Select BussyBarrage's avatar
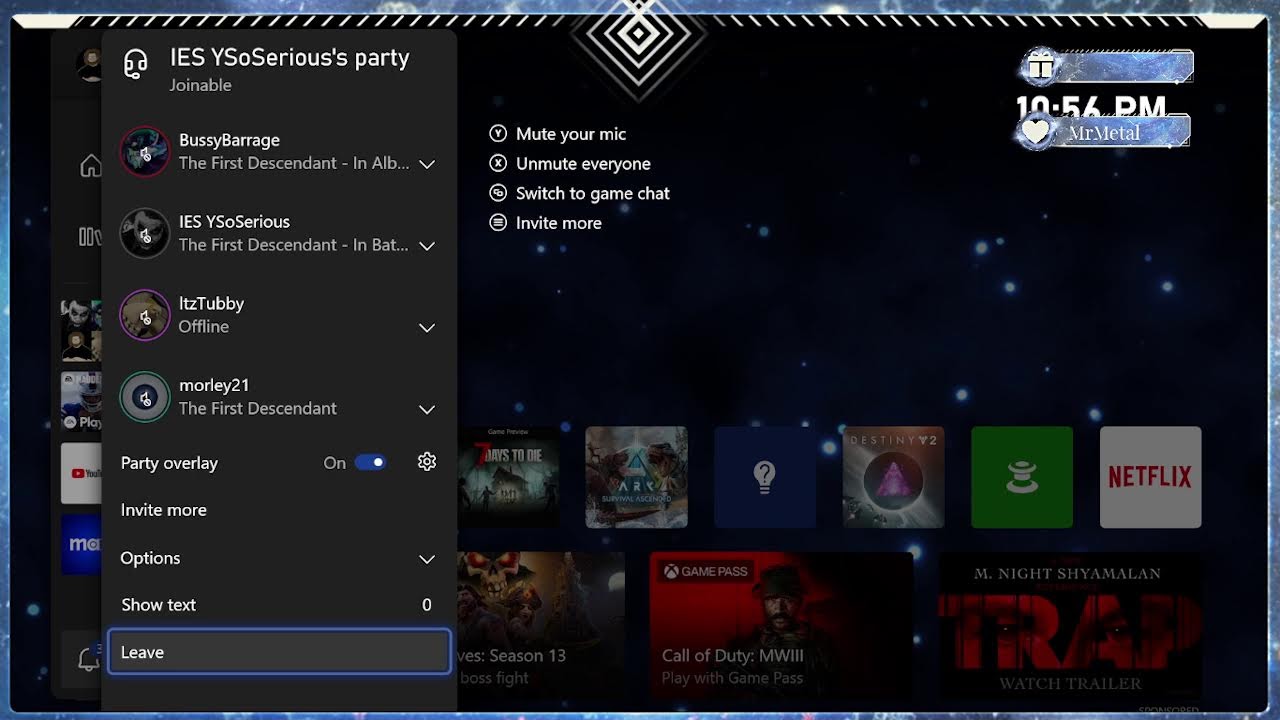The width and height of the screenshot is (1280, 720). [145, 152]
